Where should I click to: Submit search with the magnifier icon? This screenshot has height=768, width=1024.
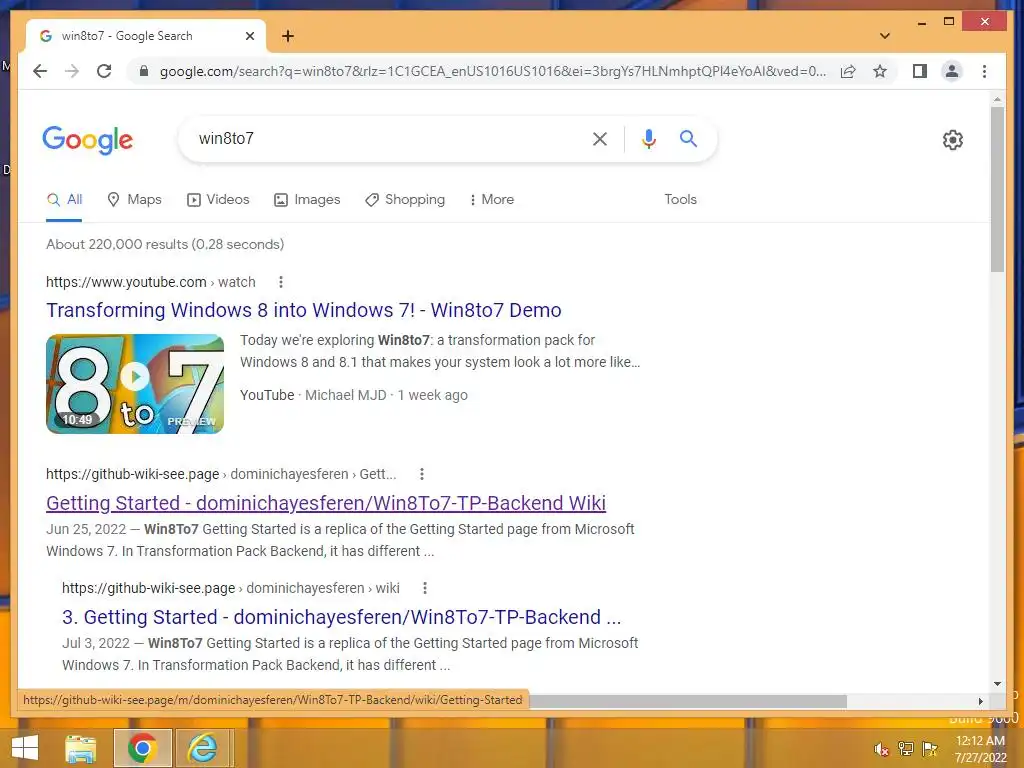tap(688, 138)
